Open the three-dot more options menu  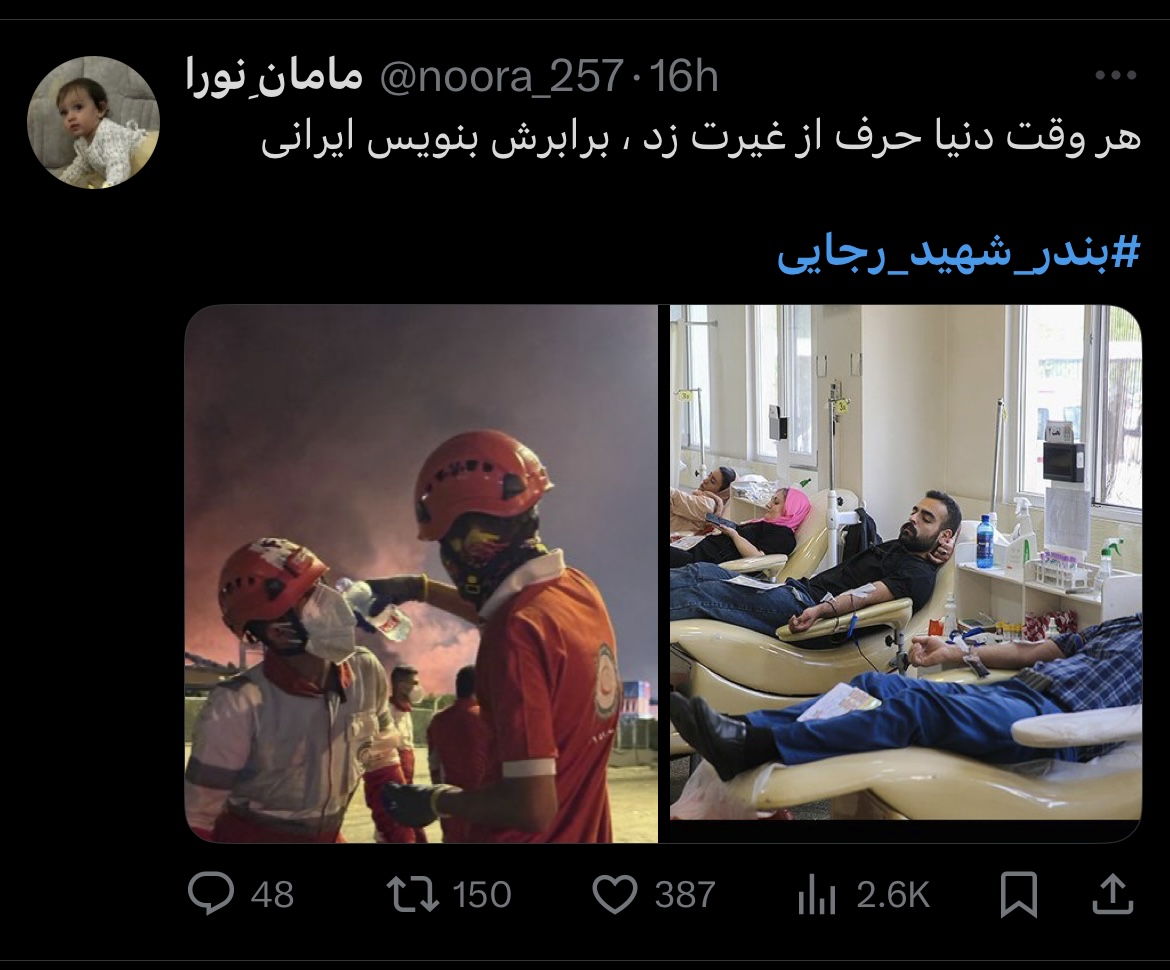pos(1116,75)
